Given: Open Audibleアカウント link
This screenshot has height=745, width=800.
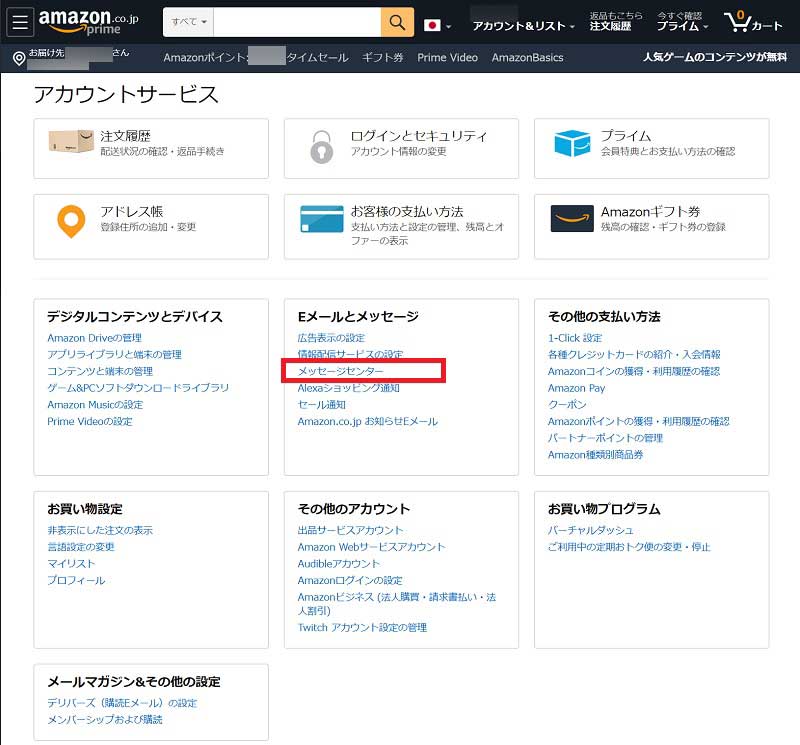Looking at the screenshot, I should [339, 564].
